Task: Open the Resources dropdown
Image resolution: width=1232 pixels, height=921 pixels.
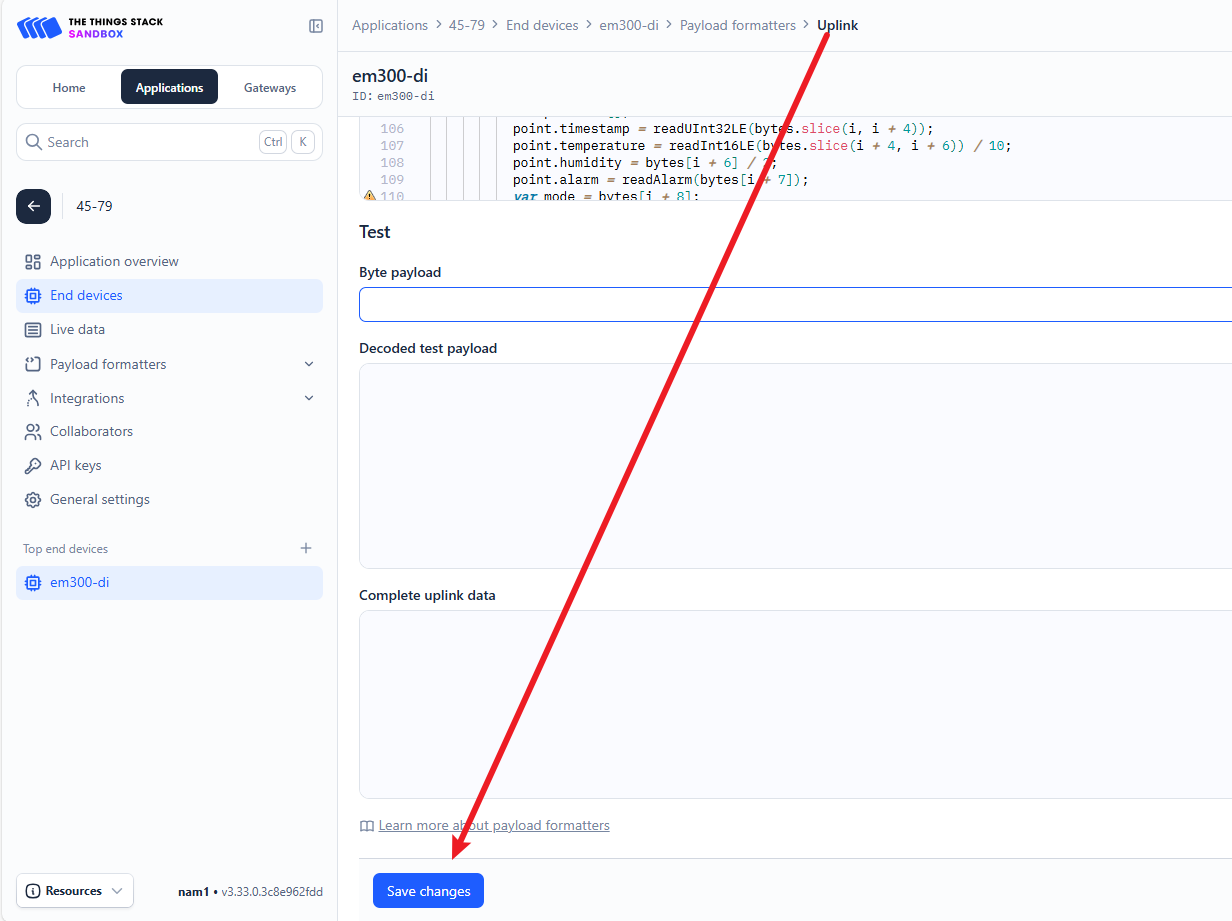Action: [75, 891]
